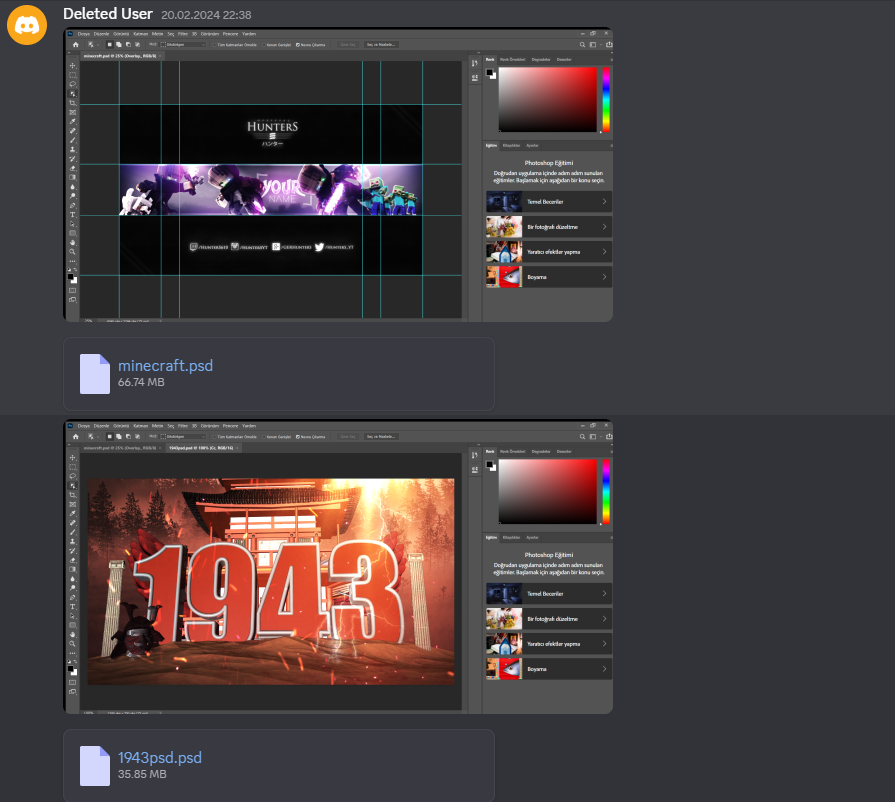The image size is (895, 802).
Task: Select the Brush tool in the minecraft.psd screenshot
Action: pyautogui.click(x=72, y=140)
